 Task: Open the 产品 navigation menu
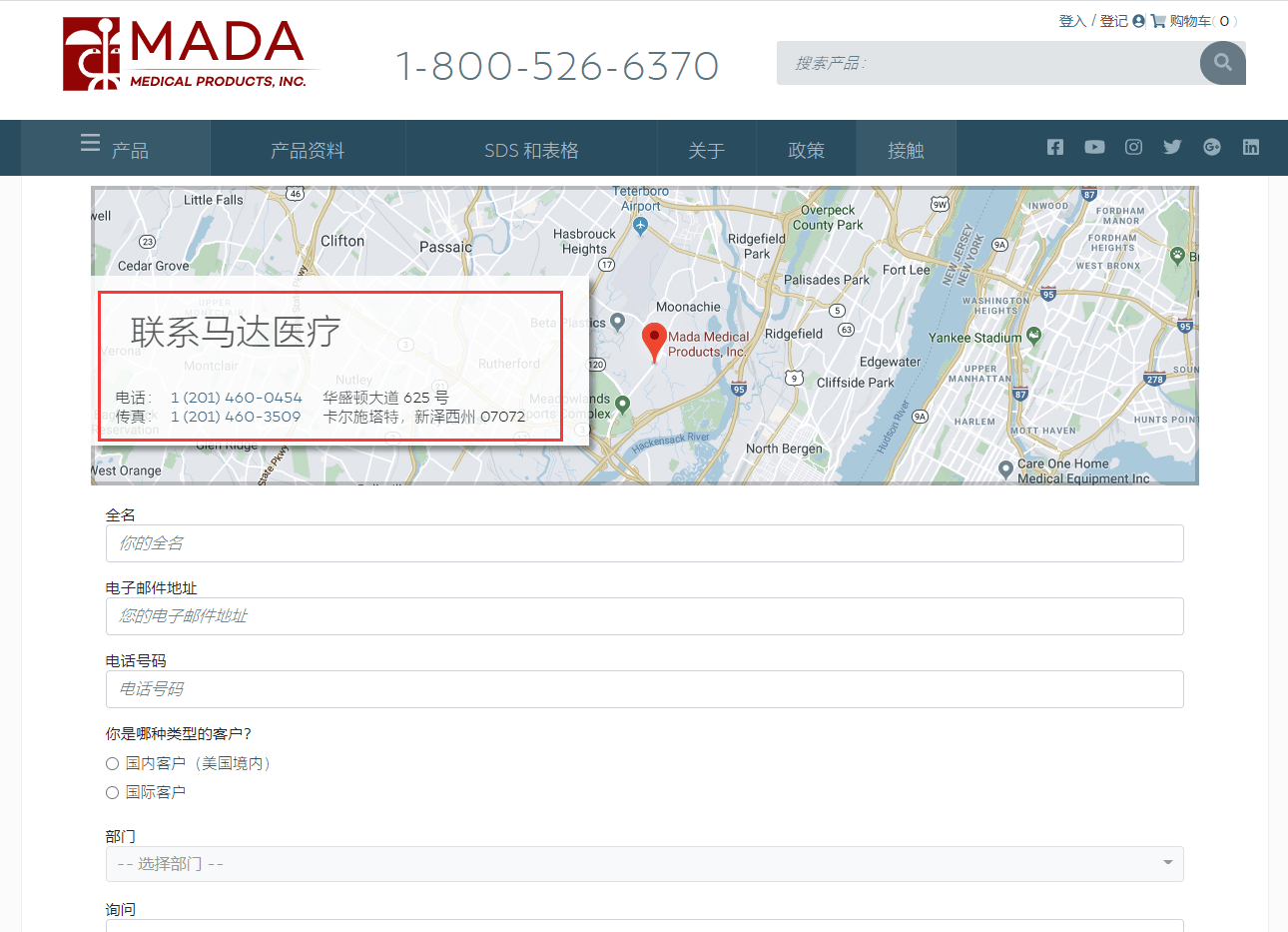tap(116, 149)
